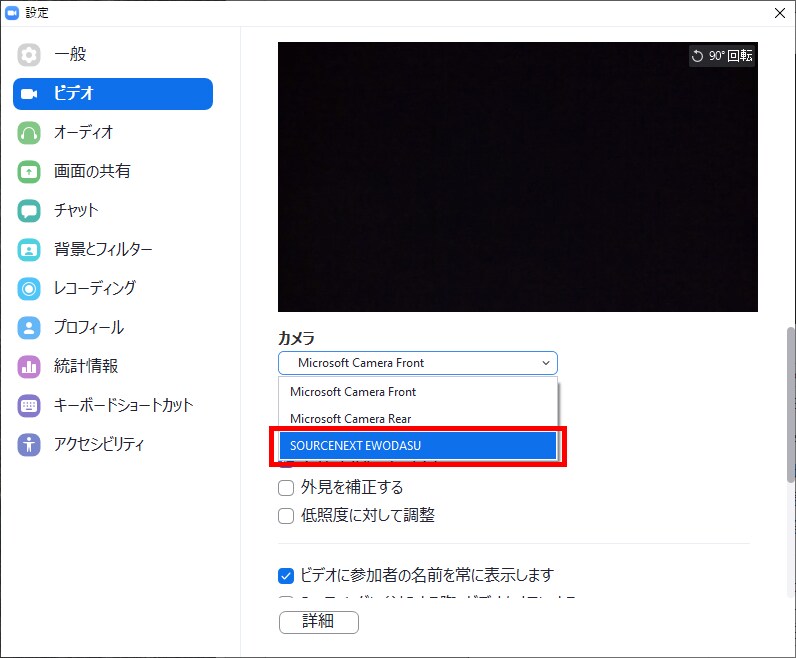Open アクセシビリティ settings
796x658 pixels.
pos(113,445)
